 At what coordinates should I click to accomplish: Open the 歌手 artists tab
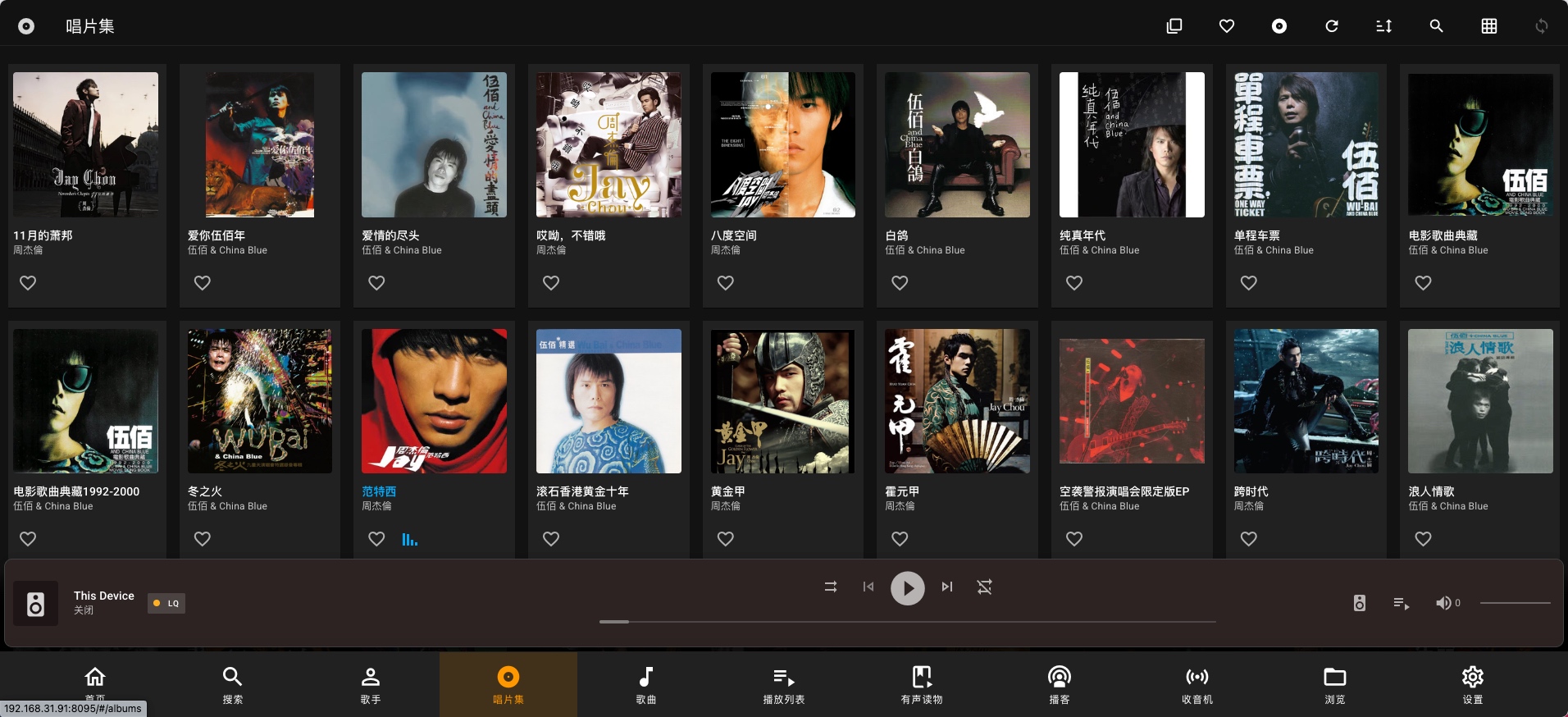click(371, 685)
